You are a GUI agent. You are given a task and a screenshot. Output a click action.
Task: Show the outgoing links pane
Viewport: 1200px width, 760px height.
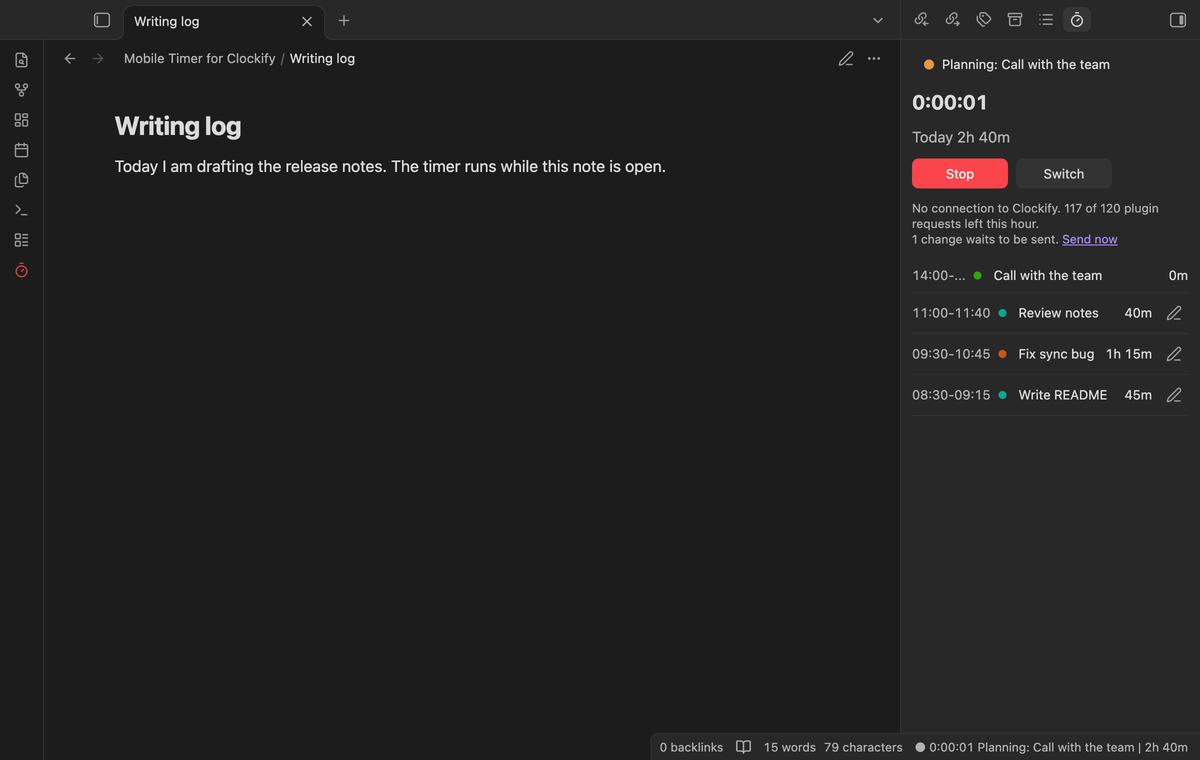(x=953, y=20)
